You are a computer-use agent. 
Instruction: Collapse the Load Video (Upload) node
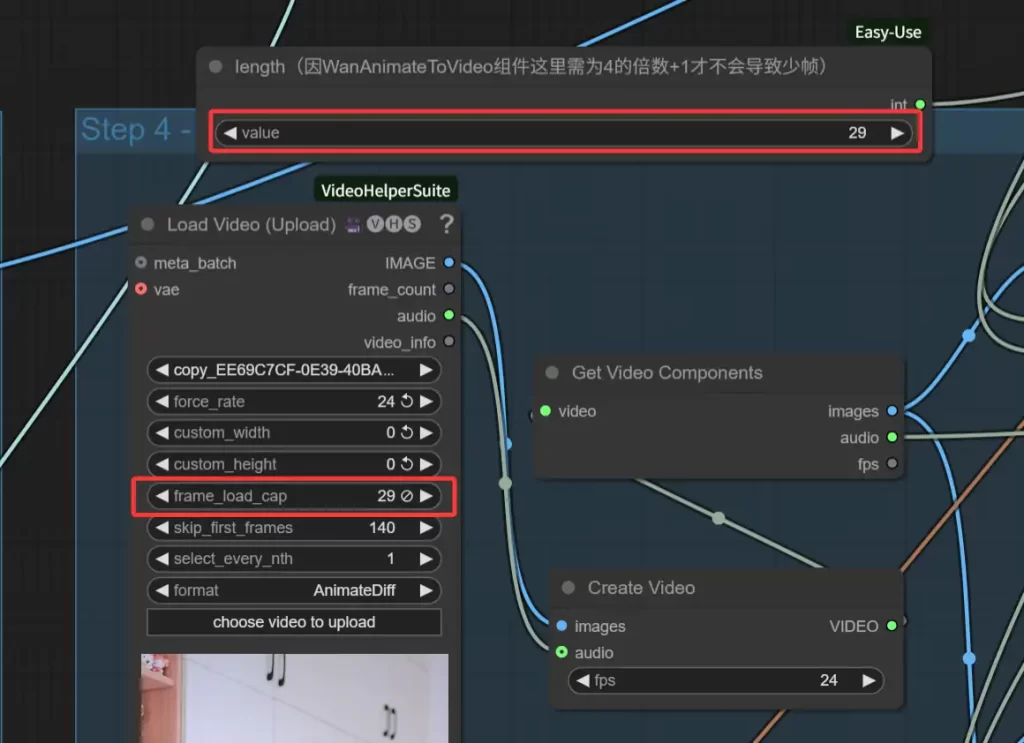pyautogui.click(x=148, y=225)
